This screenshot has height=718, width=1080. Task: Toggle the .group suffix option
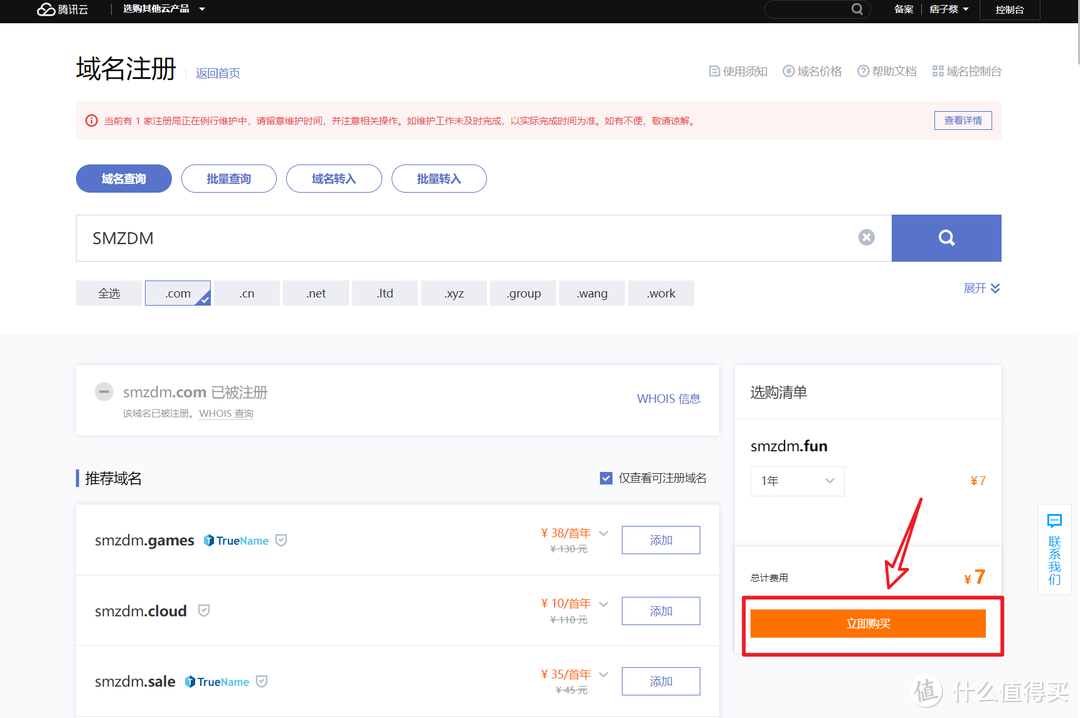523,293
